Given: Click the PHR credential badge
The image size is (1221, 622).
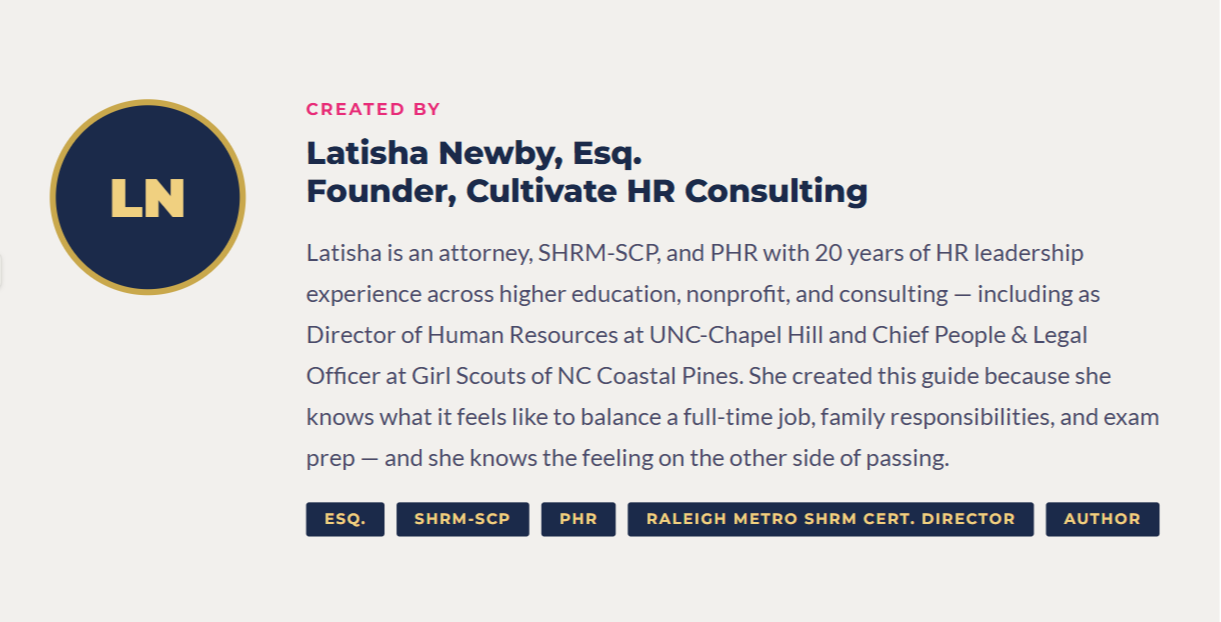Looking at the screenshot, I should (578, 519).
